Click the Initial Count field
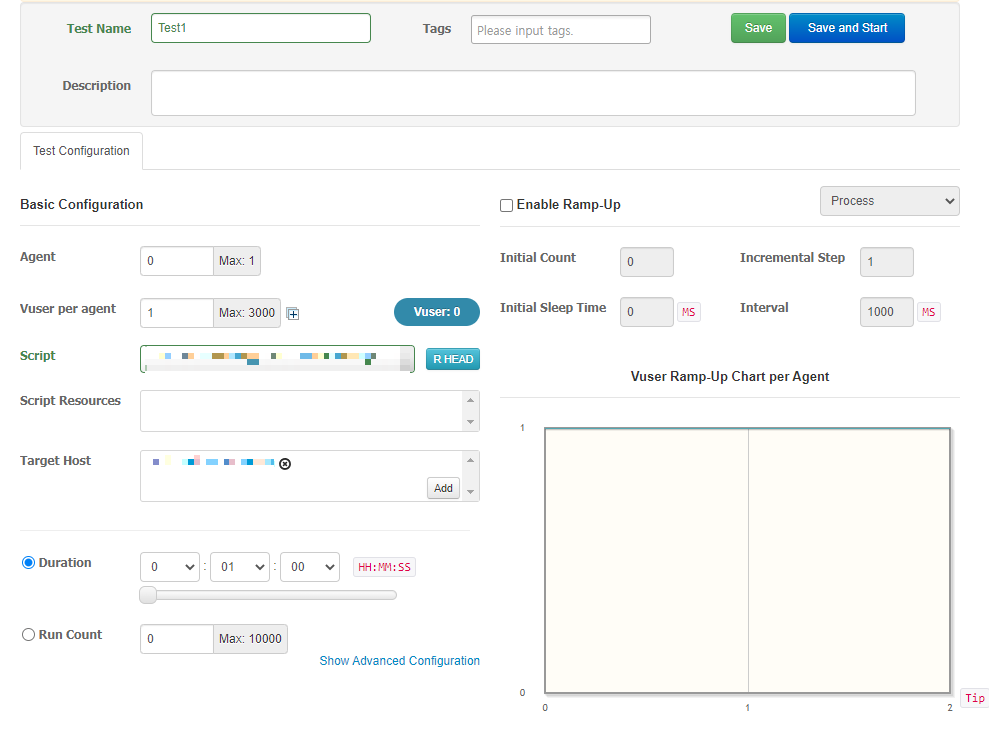The image size is (989, 753). (647, 262)
